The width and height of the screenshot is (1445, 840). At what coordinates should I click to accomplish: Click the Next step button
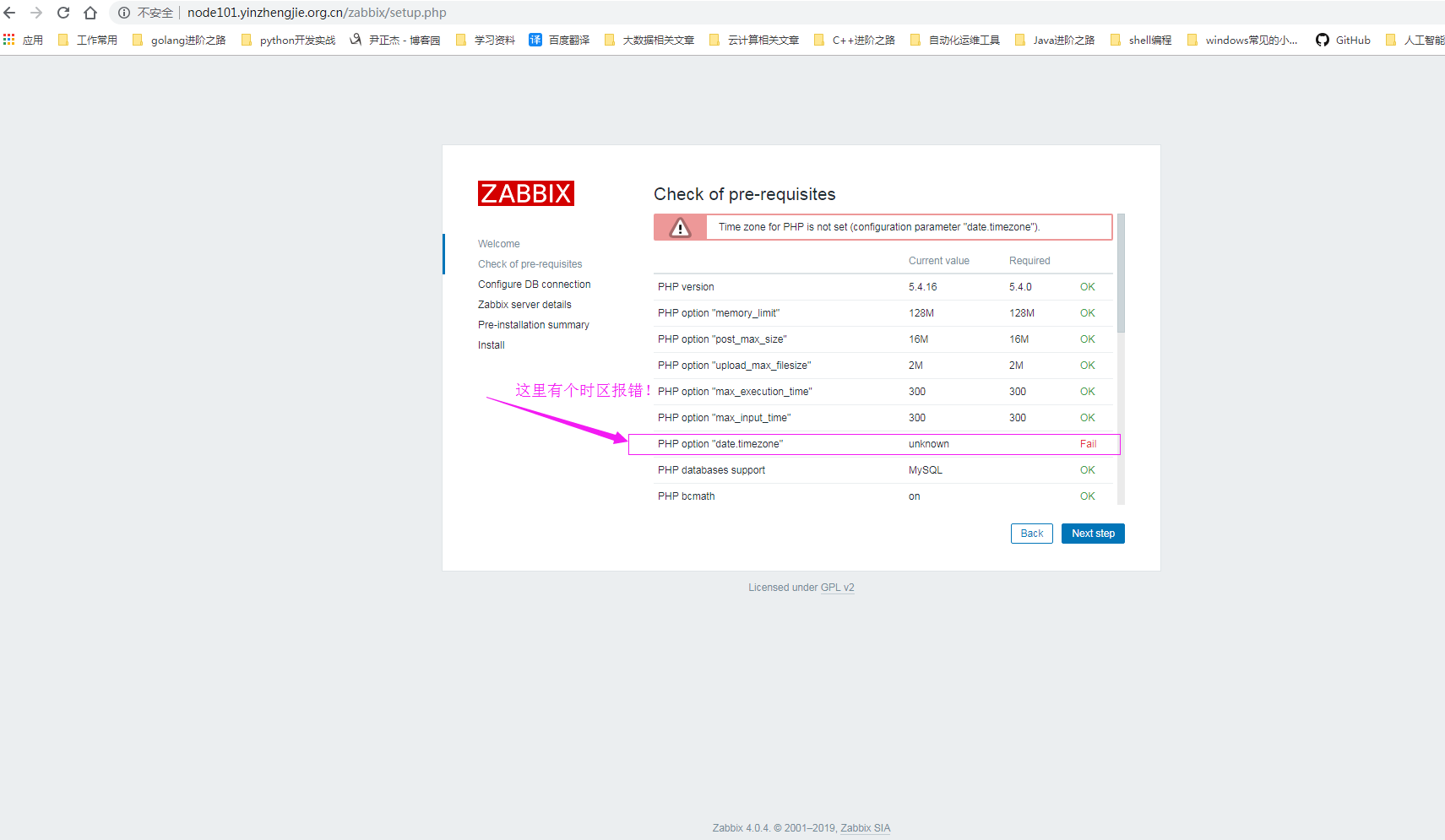click(x=1093, y=534)
